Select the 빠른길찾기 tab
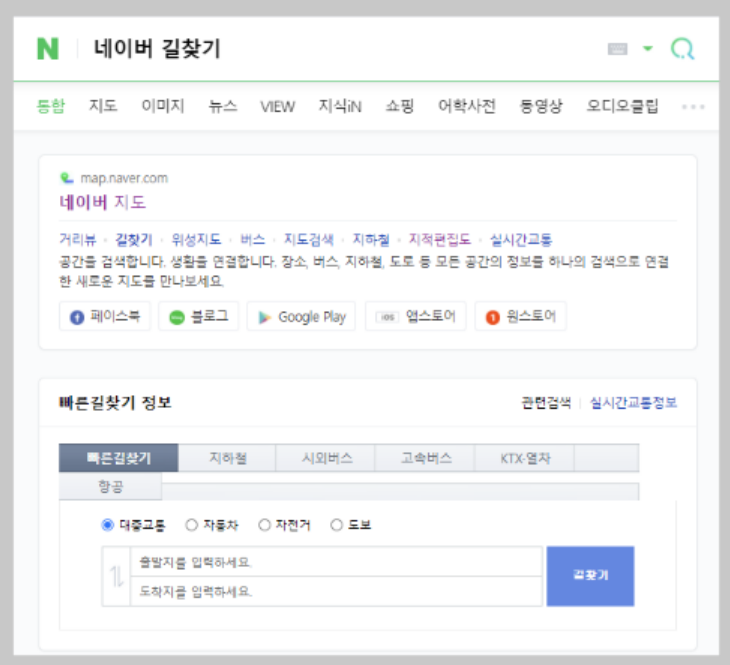The width and height of the screenshot is (730, 665). (119, 458)
